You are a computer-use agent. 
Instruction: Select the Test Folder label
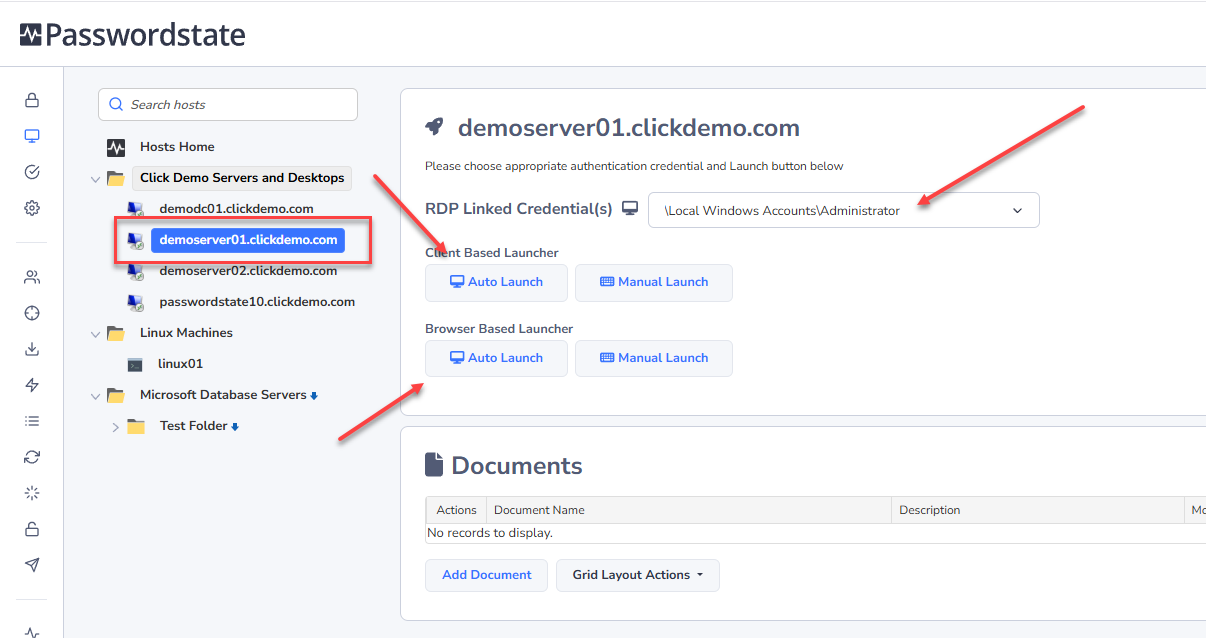(194, 426)
